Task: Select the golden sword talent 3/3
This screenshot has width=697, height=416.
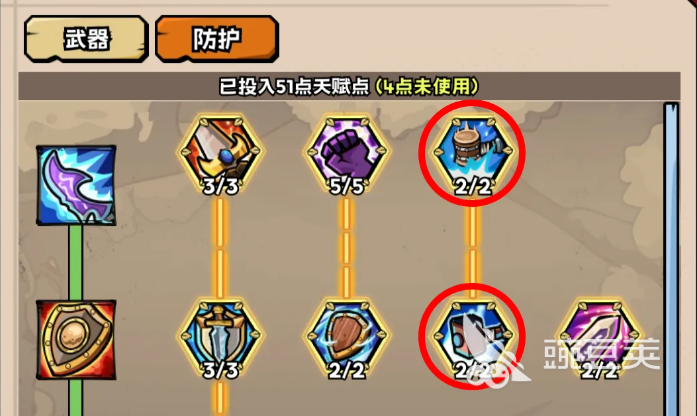Action: [x=220, y=152]
